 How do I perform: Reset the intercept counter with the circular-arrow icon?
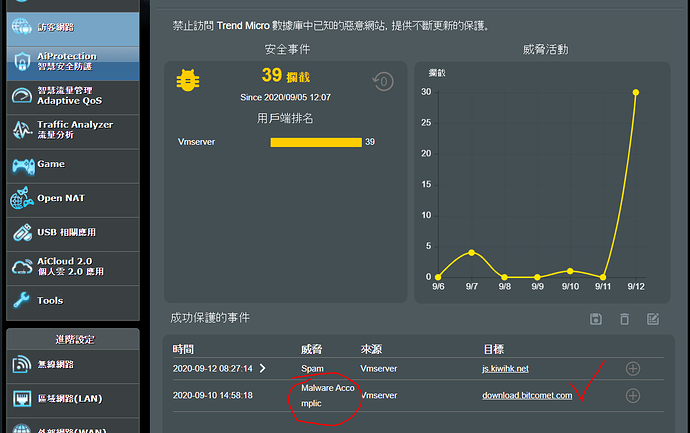click(x=383, y=81)
